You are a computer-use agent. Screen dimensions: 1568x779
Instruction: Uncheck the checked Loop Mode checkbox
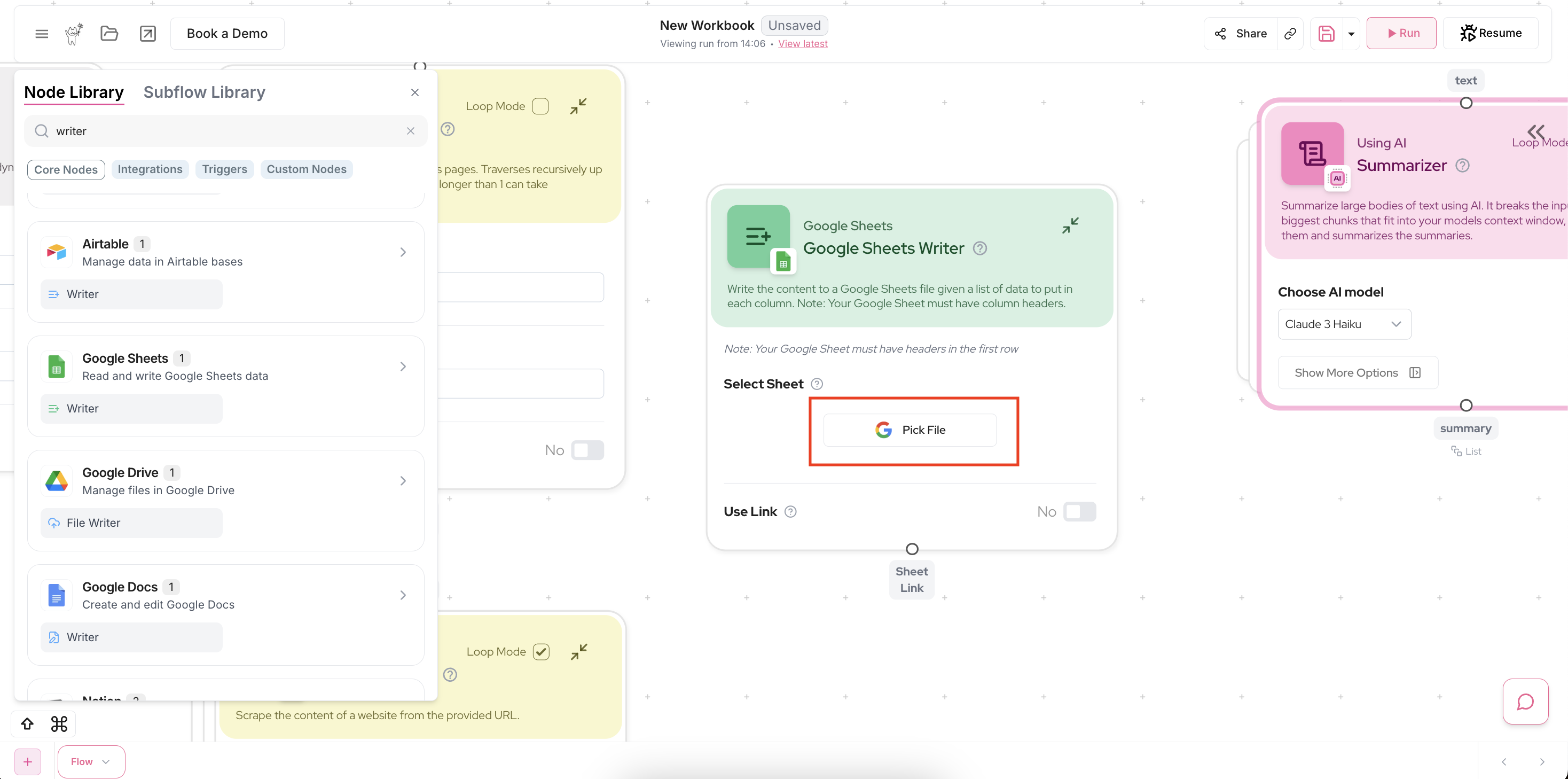click(x=540, y=652)
